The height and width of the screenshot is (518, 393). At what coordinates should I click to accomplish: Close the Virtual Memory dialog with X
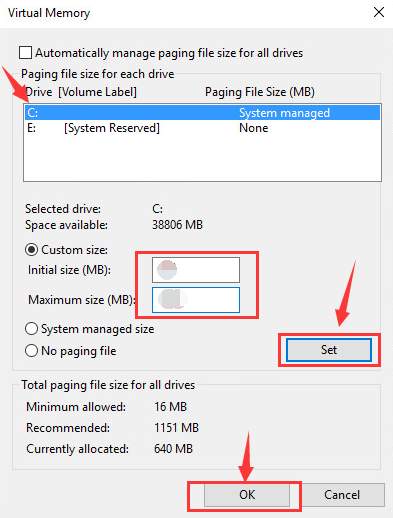(x=379, y=13)
